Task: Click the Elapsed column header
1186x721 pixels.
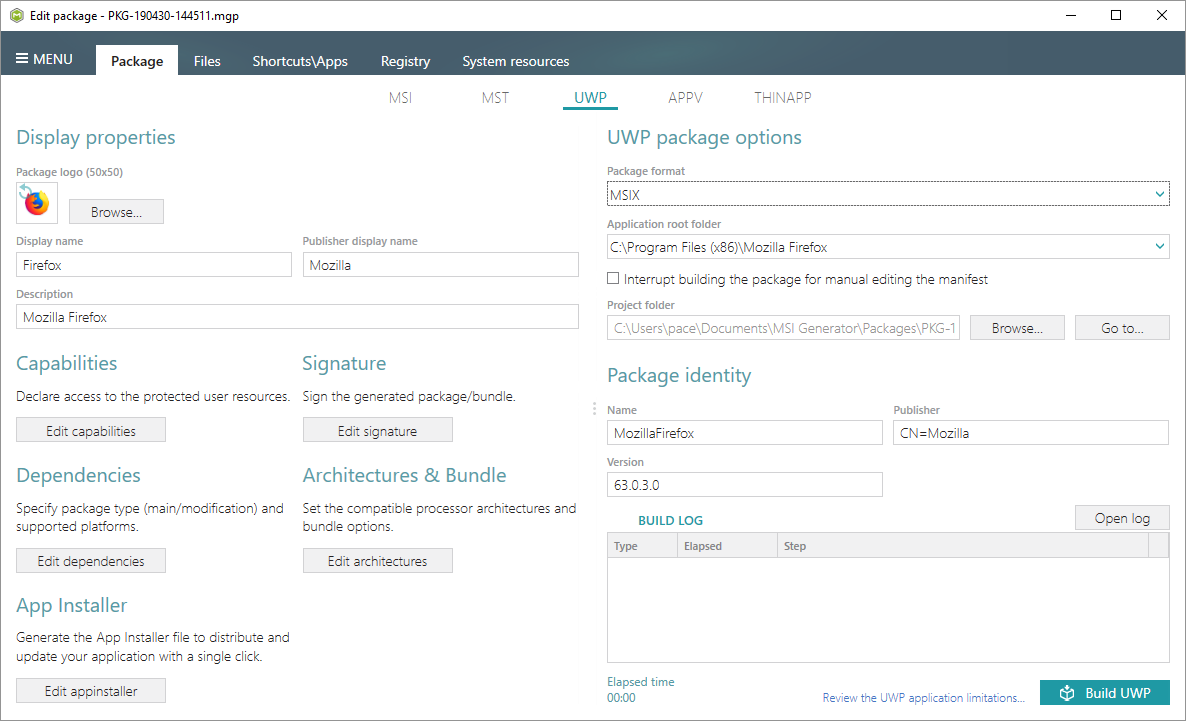Action: click(727, 545)
